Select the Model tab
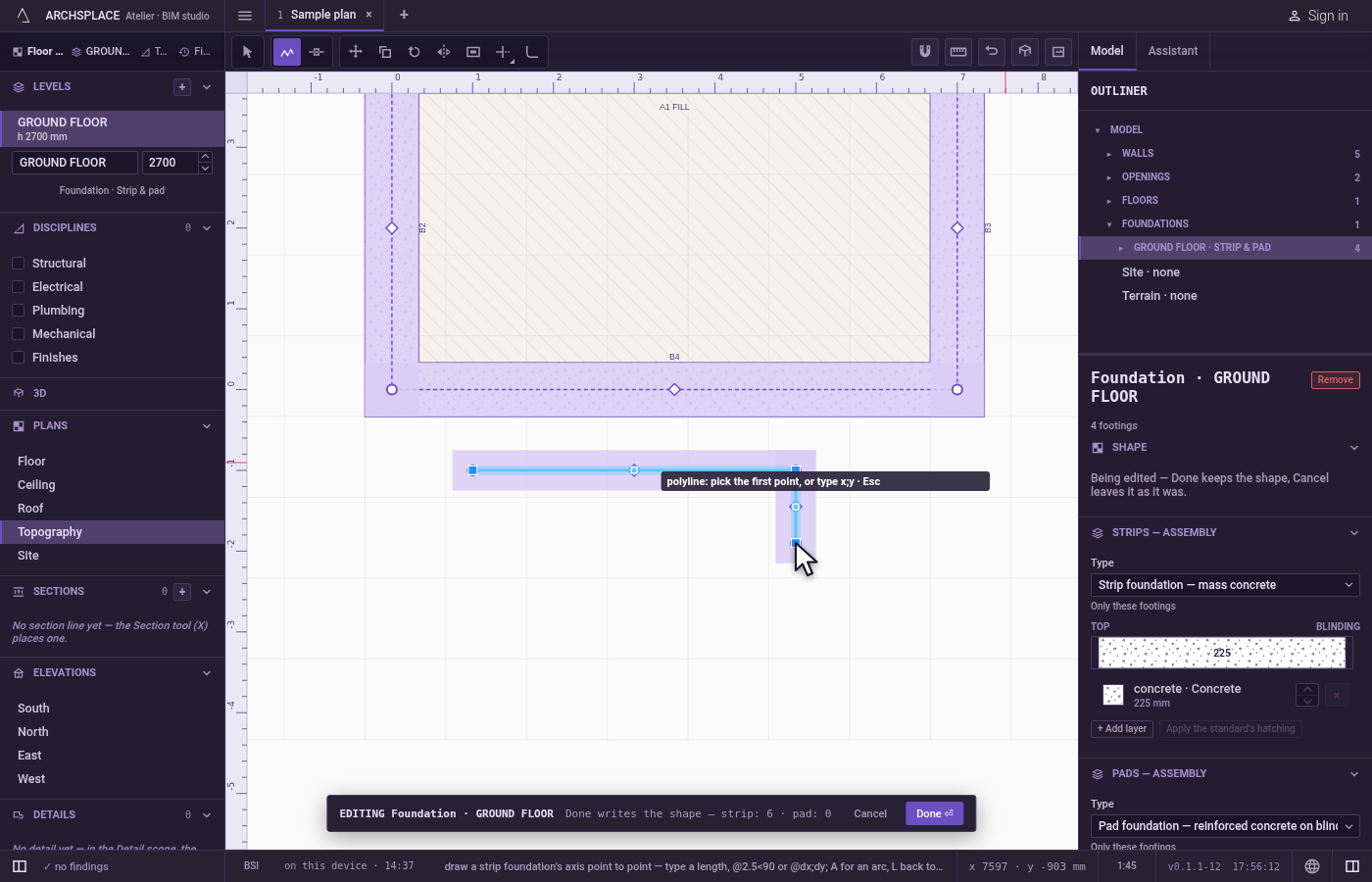This screenshot has width=1372, height=882. pyautogui.click(x=1107, y=51)
